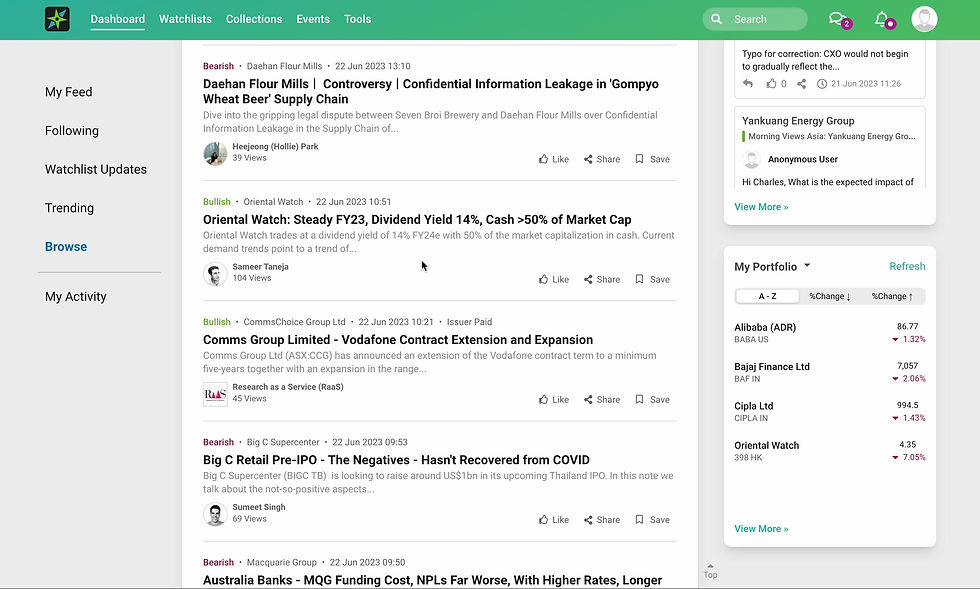Click the Top scroll-up arrow

tap(710, 570)
